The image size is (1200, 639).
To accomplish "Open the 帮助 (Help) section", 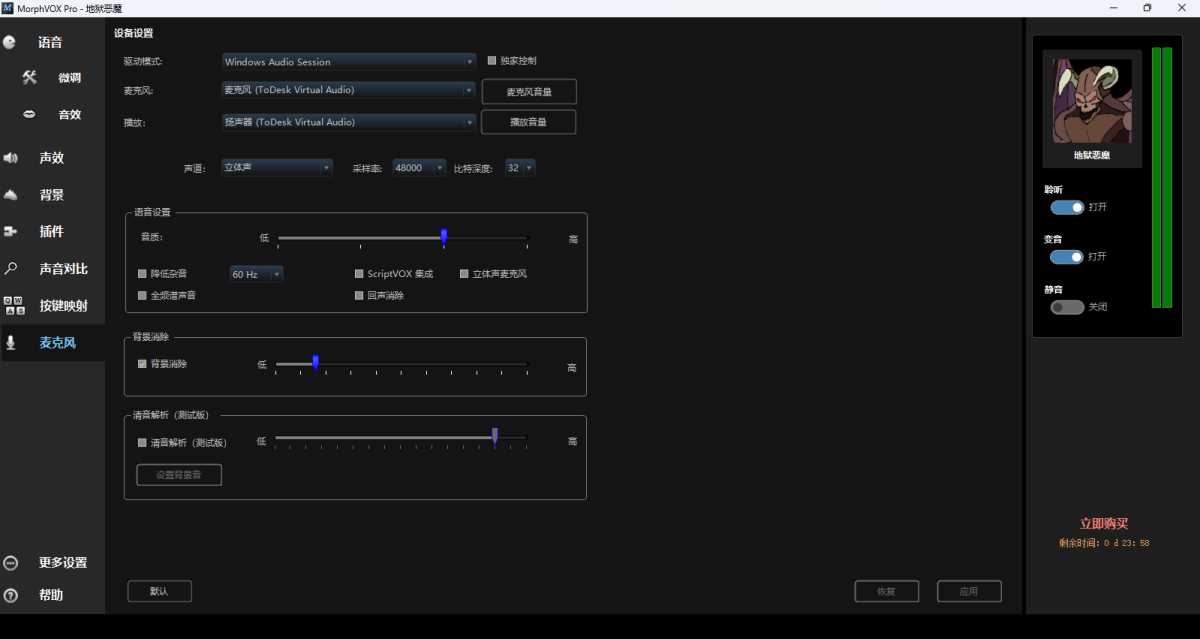I will [x=51, y=594].
